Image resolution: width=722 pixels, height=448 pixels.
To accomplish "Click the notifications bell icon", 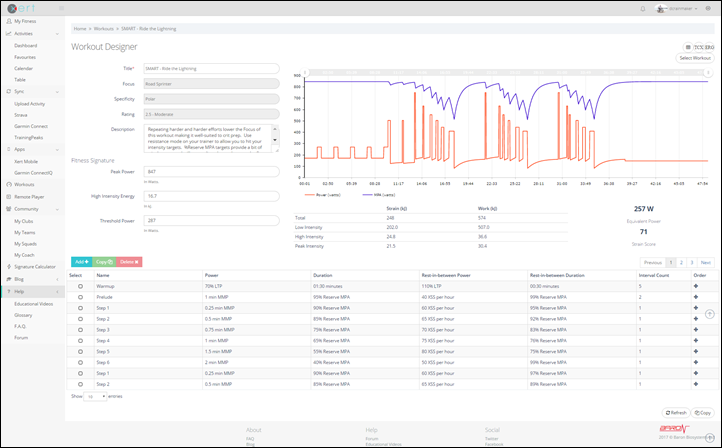I will click(x=642, y=8).
